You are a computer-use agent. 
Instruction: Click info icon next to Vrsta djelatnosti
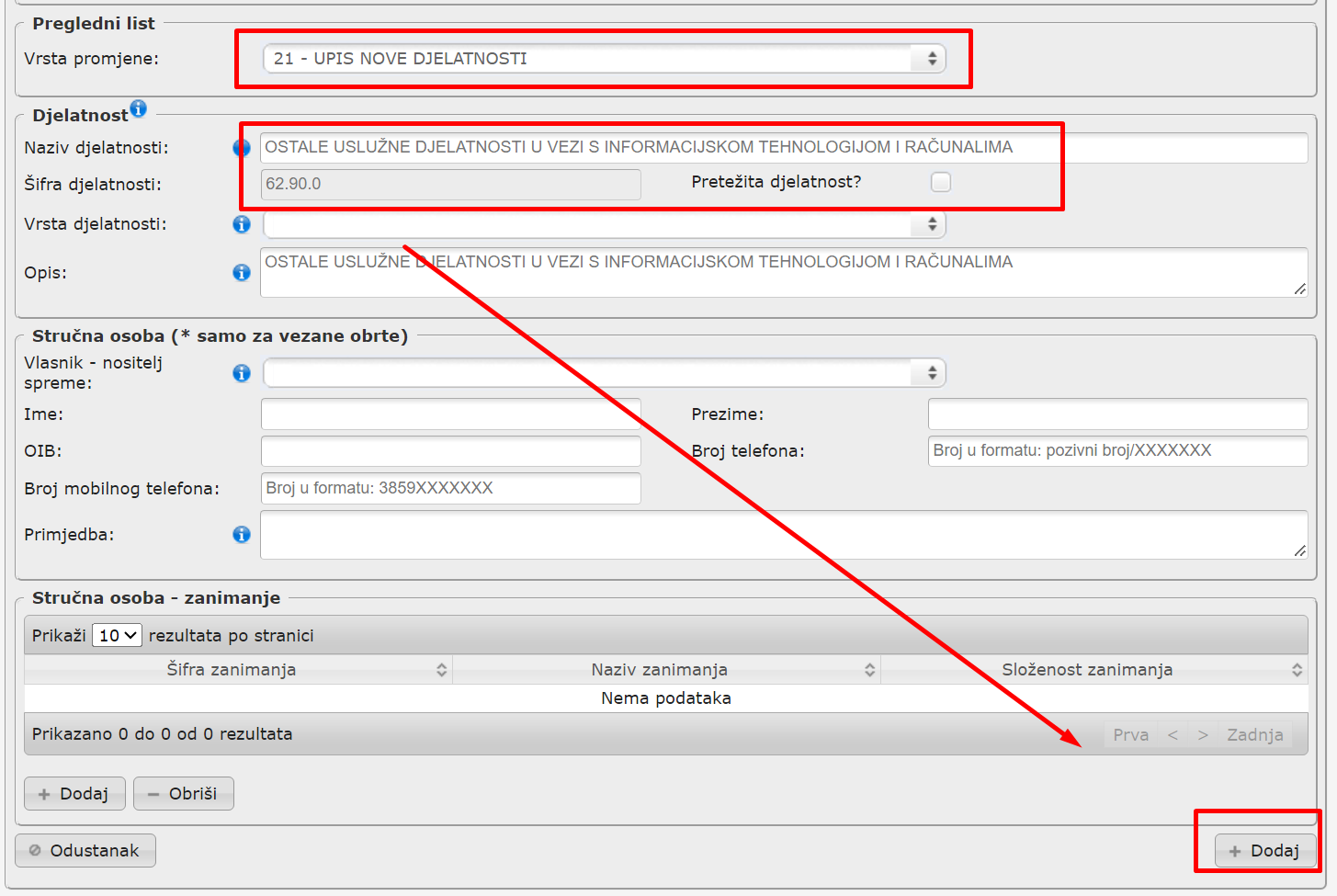(242, 224)
